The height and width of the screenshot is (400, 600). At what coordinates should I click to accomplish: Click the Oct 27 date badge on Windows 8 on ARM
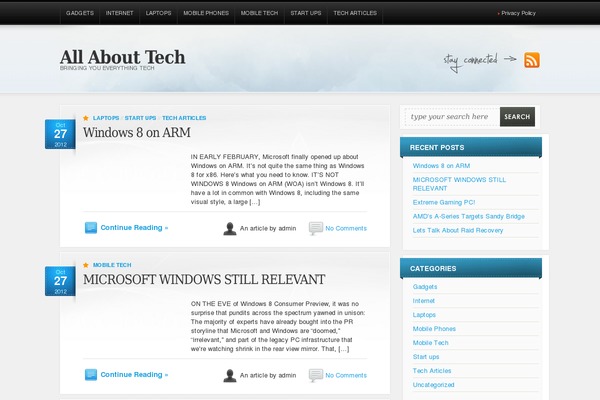click(60, 134)
